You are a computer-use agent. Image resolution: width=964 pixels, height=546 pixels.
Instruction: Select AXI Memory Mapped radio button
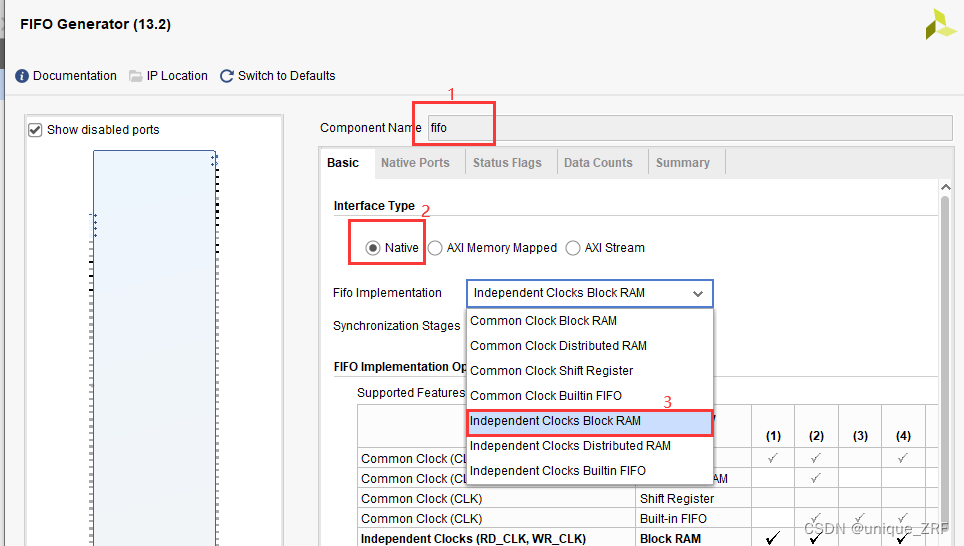pos(436,248)
